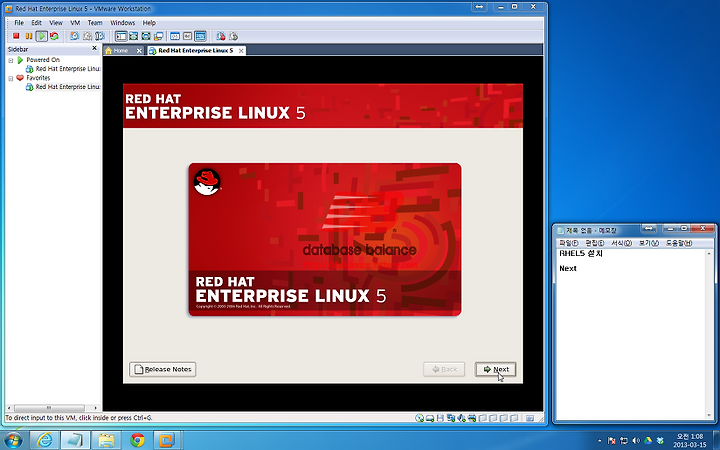The image size is (720, 450).
Task: Take a snapshot using the snapshot toolbar icon
Action: (x=74, y=36)
